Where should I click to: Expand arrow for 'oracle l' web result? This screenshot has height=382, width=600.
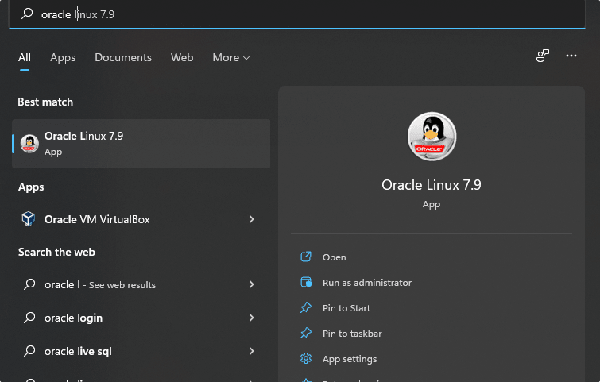coord(252,284)
